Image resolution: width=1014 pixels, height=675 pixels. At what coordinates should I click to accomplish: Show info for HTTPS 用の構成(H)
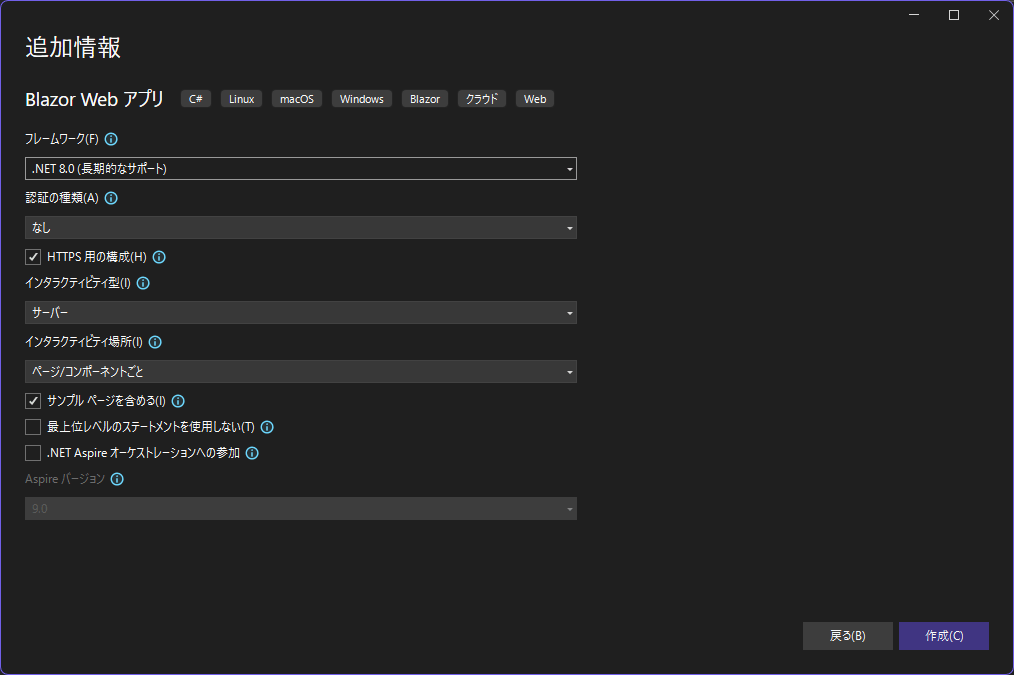[x=159, y=257]
